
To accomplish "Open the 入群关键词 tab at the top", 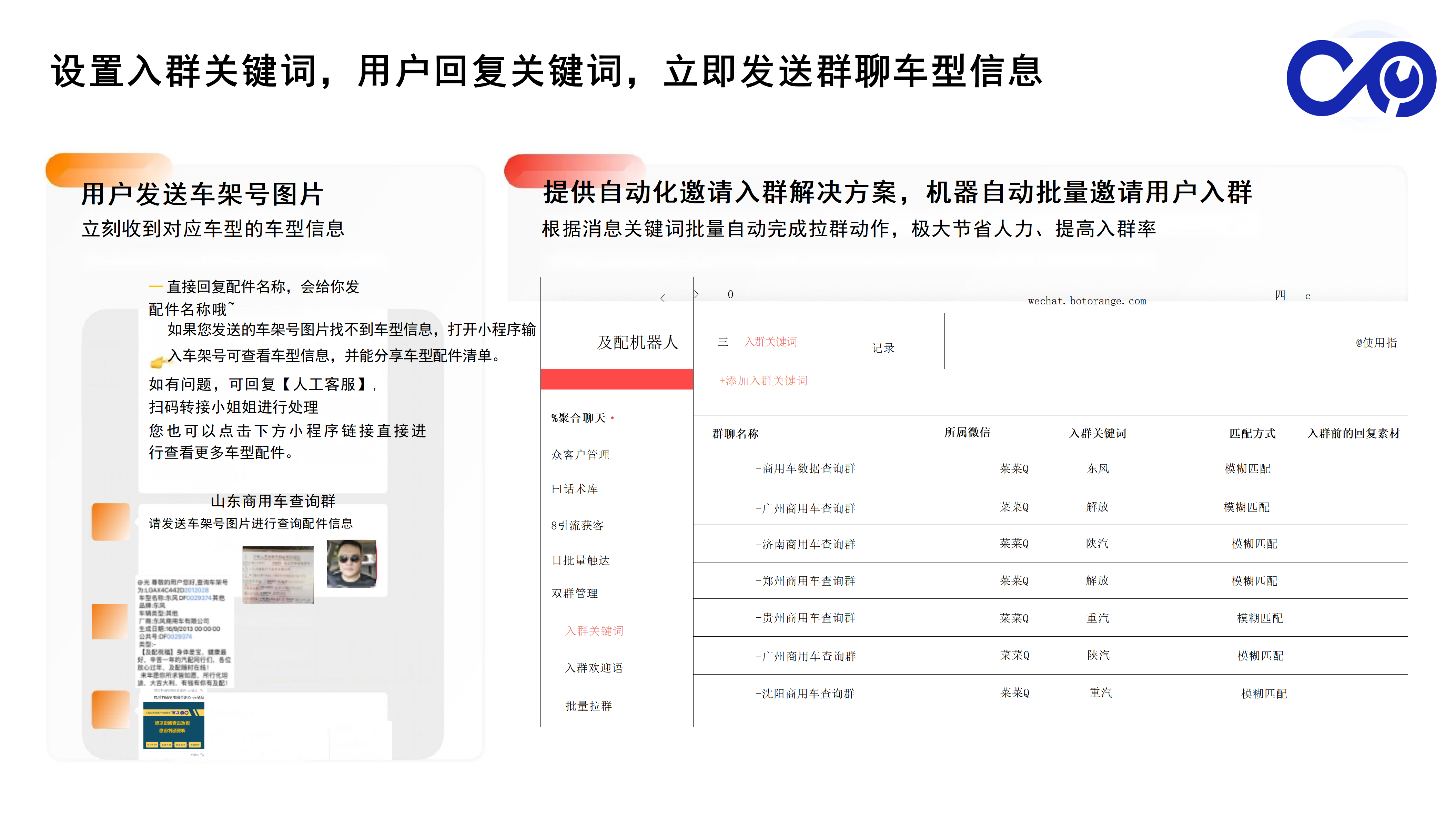I will [770, 341].
